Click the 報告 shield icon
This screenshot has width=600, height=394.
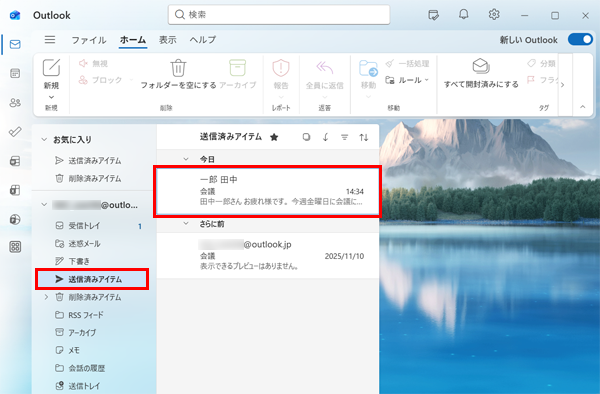[280, 69]
